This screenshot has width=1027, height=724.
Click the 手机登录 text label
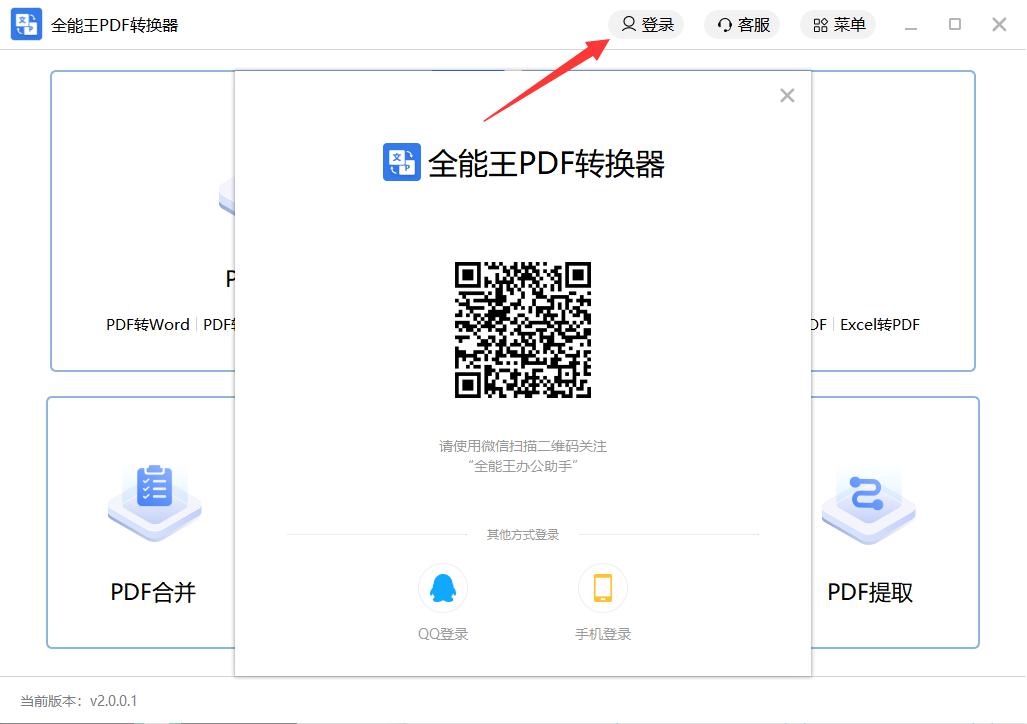[602, 634]
